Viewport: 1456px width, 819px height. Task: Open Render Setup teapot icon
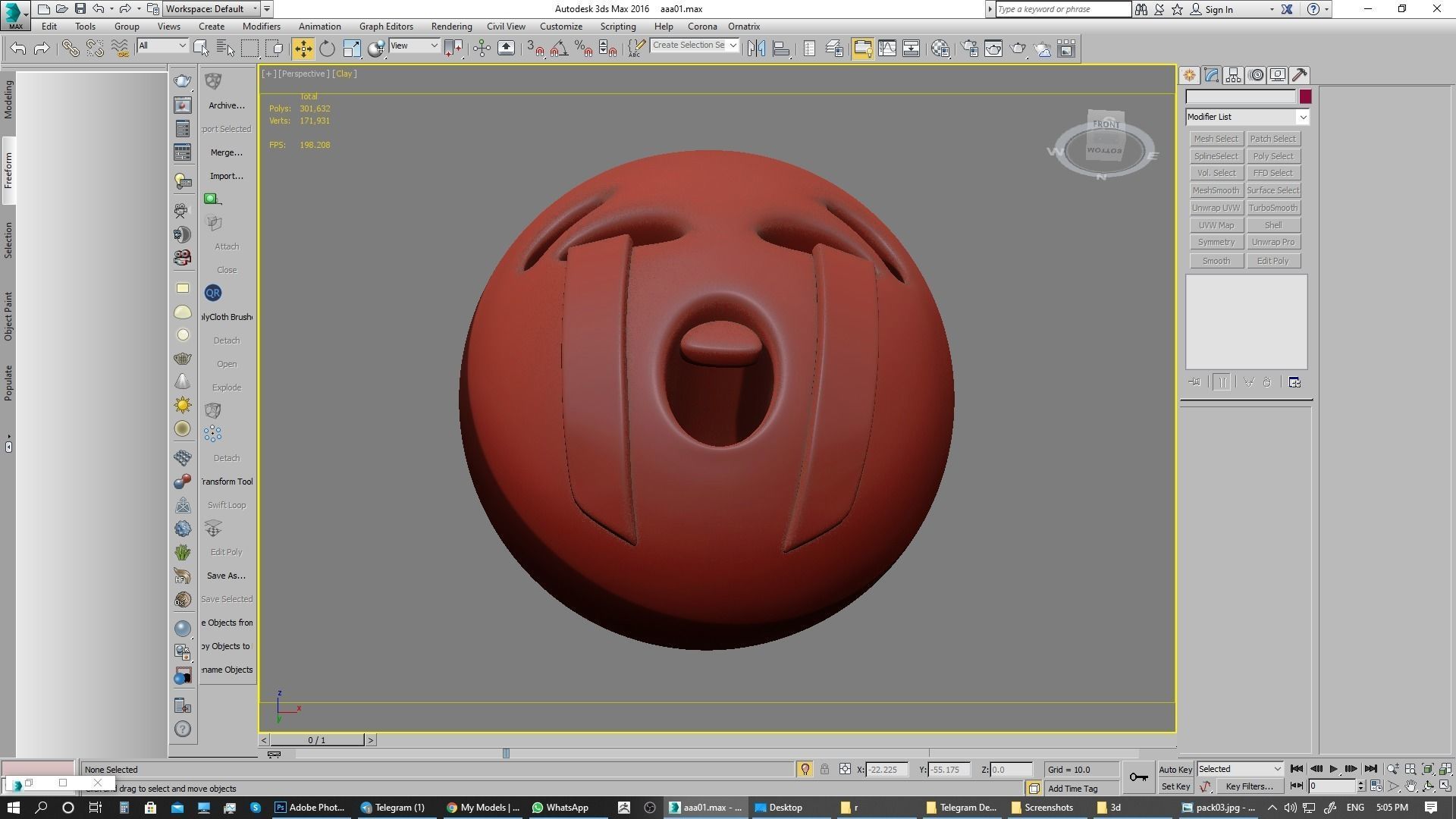pos(969,49)
